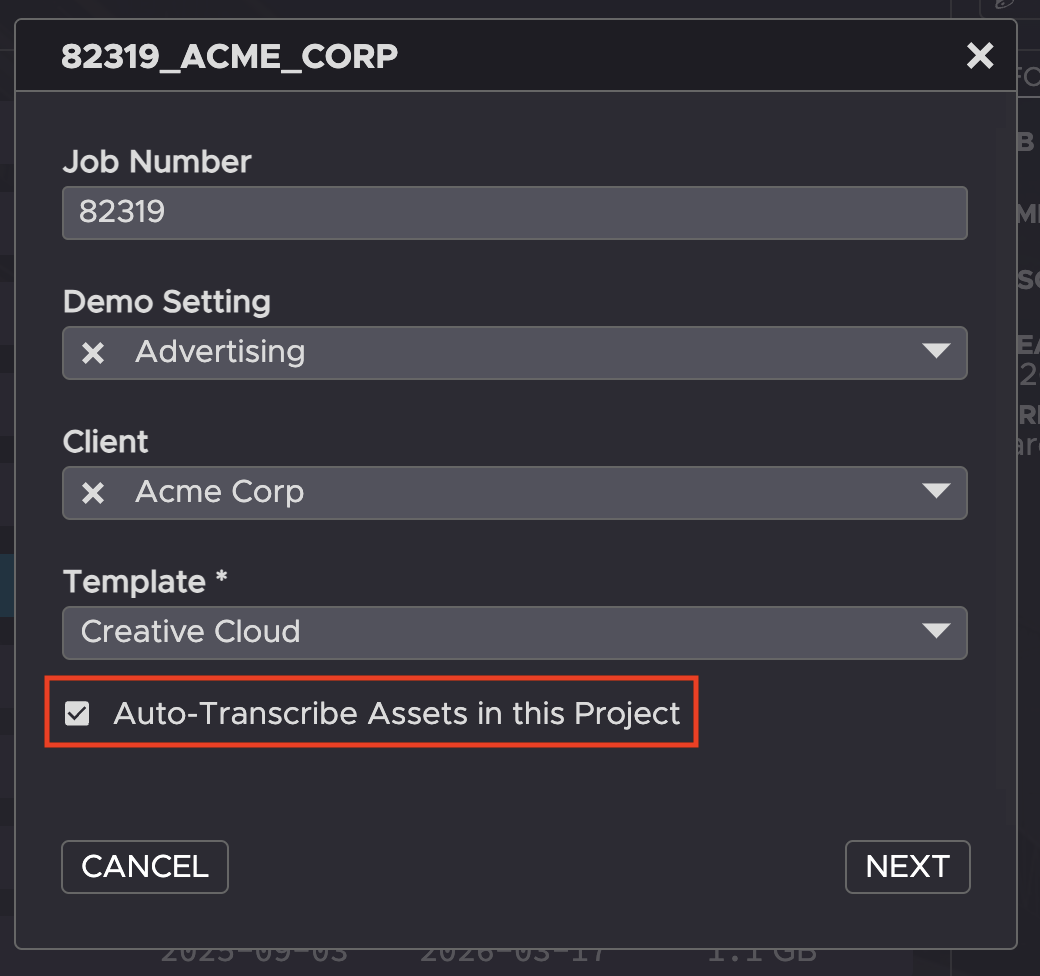Screen dimensions: 1040x976
Task: Select the Advertising value in Demo Setting
Action: pos(220,352)
